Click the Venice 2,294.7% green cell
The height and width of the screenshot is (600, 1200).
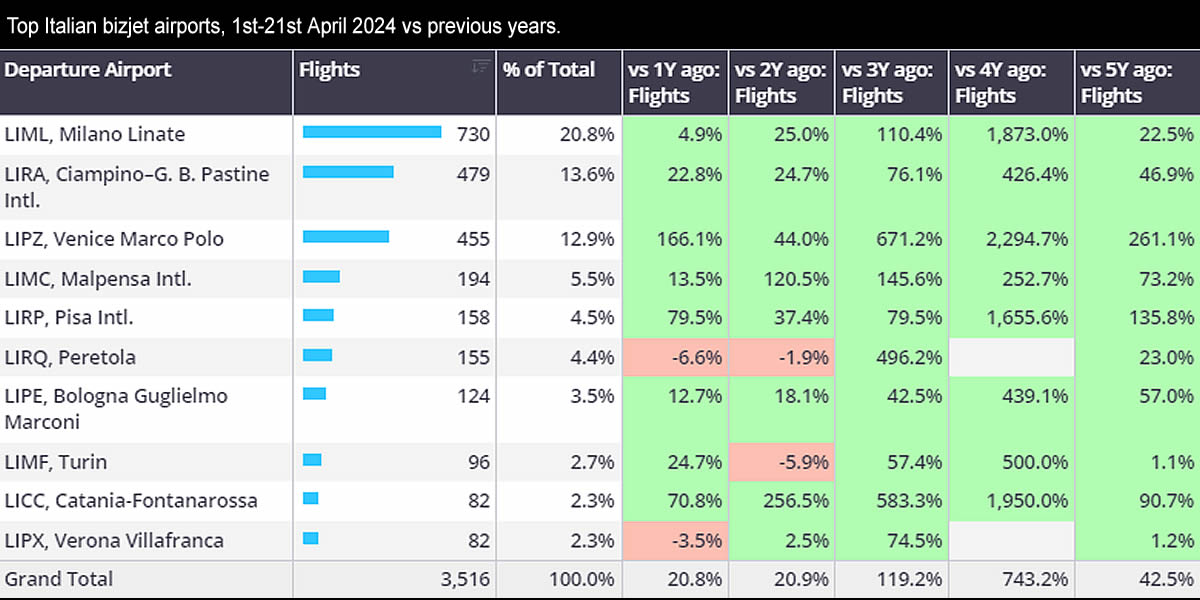(1011, 239)
